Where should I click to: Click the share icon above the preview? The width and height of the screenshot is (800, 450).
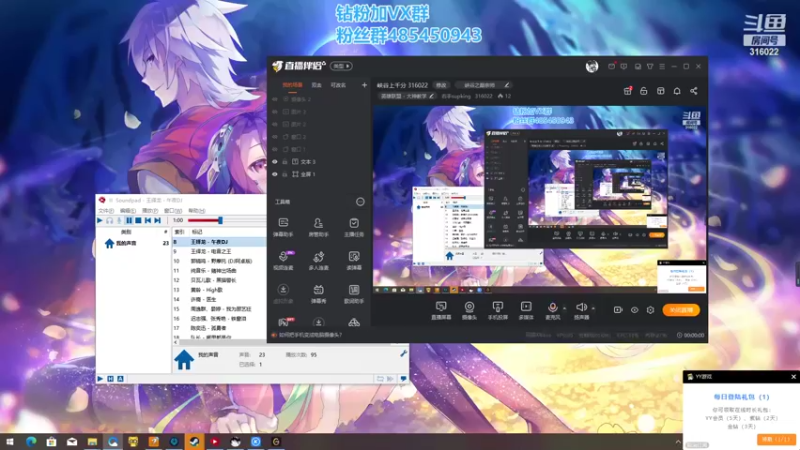pyautogui.click(x=694, y=91)
